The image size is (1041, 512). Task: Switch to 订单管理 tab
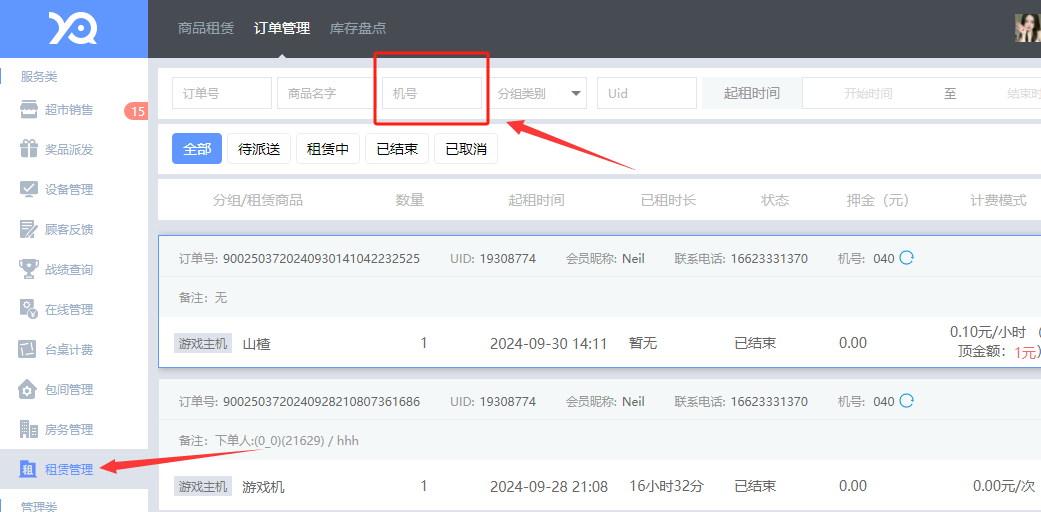(282, 29)
